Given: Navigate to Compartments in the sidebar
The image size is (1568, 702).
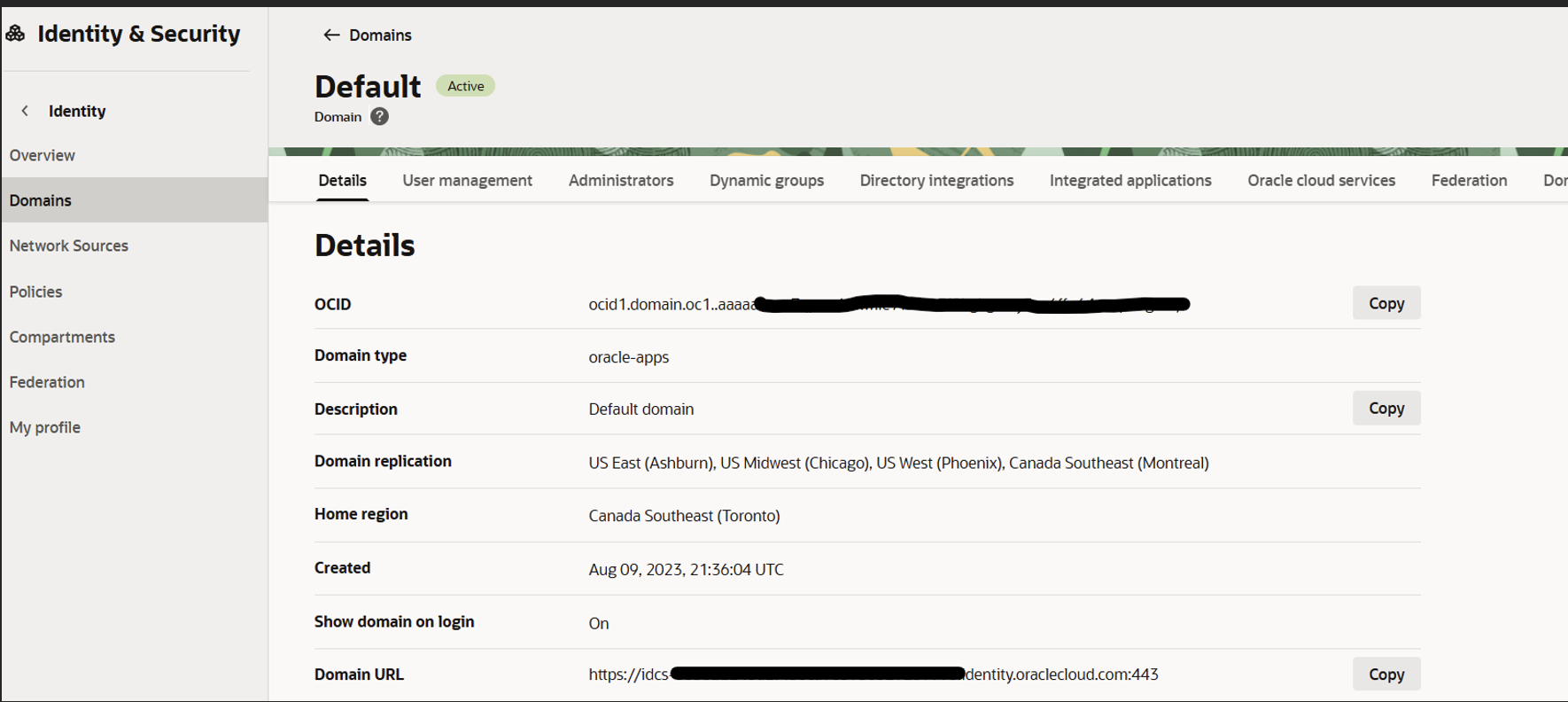Looking at the screenshot, I should point(62,337).
